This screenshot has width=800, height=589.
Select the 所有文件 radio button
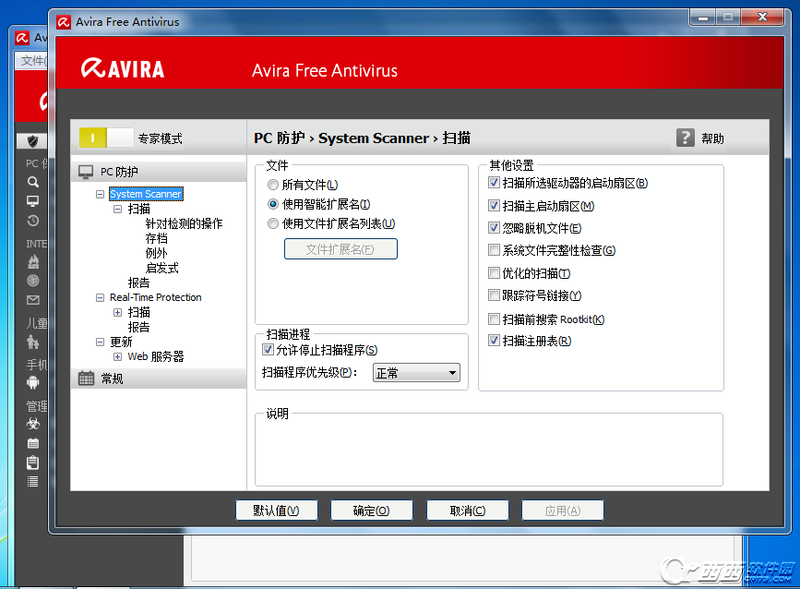[x=273, y=185]
